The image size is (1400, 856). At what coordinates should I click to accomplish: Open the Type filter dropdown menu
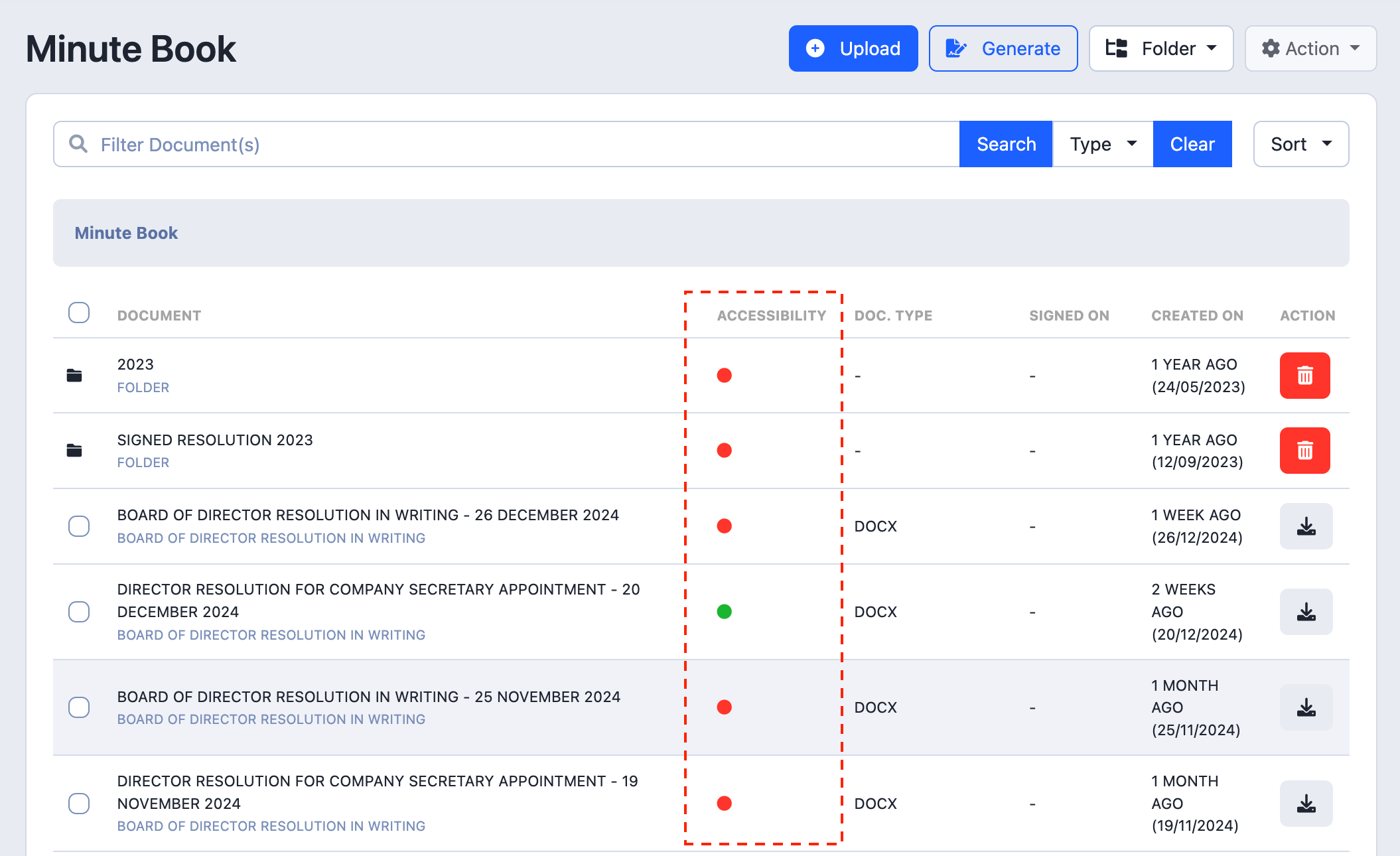point(1103,144)
